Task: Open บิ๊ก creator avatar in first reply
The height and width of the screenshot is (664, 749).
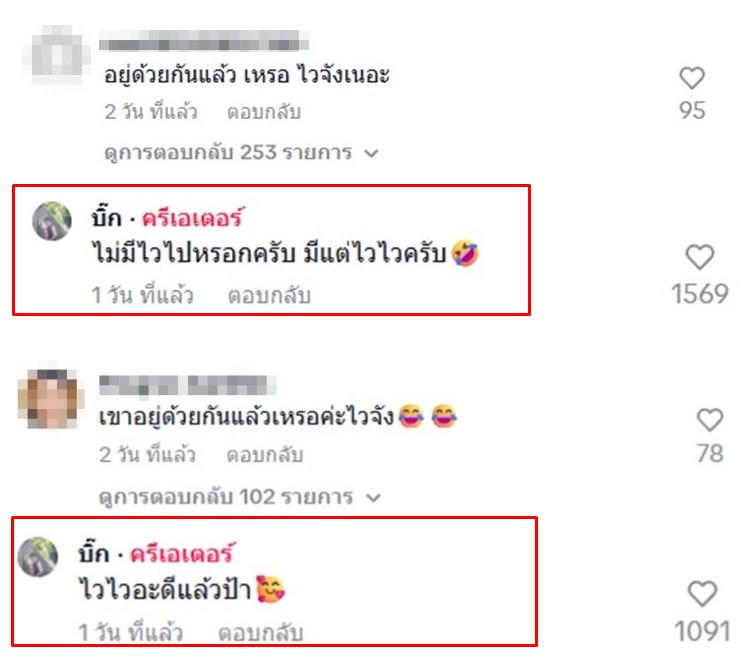Action: (52, 221)
